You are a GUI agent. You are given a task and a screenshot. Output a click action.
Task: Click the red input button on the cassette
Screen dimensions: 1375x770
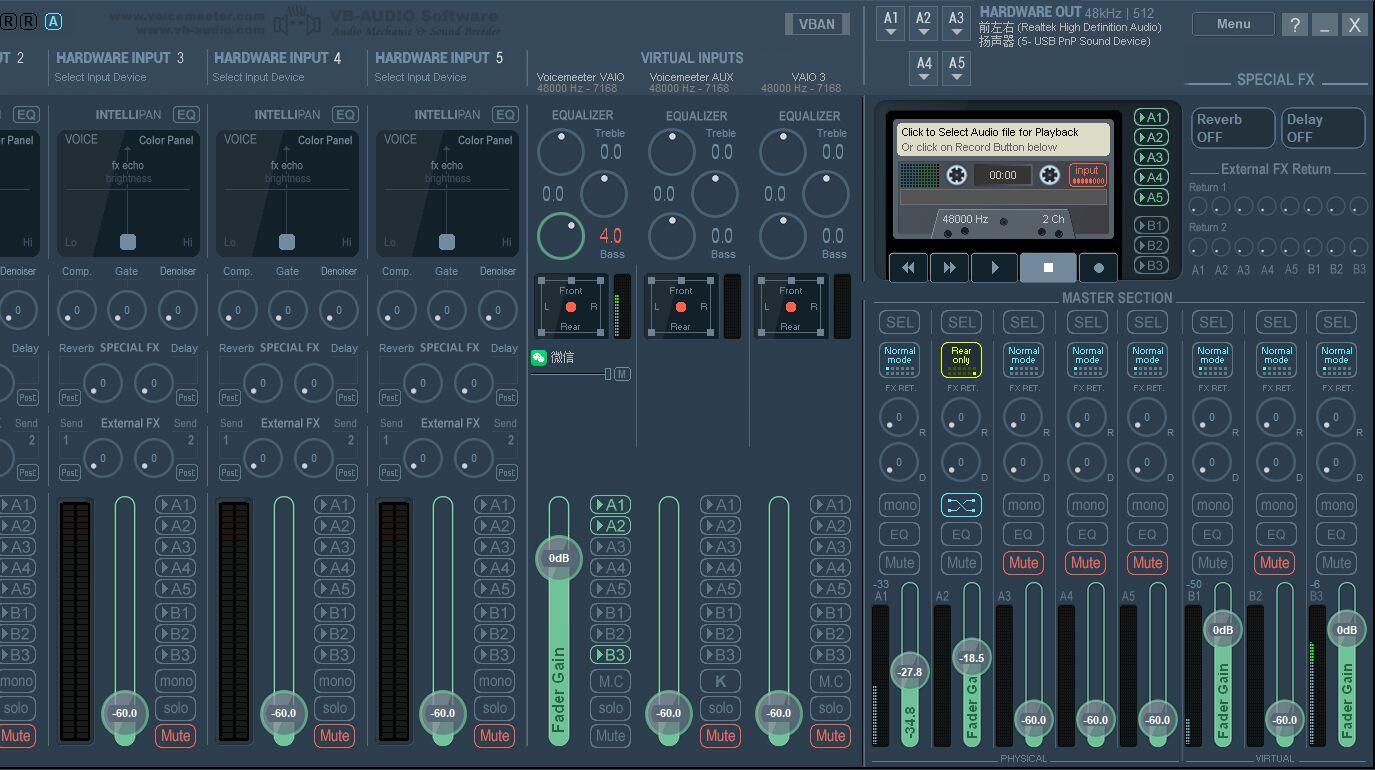point(1087,175)
